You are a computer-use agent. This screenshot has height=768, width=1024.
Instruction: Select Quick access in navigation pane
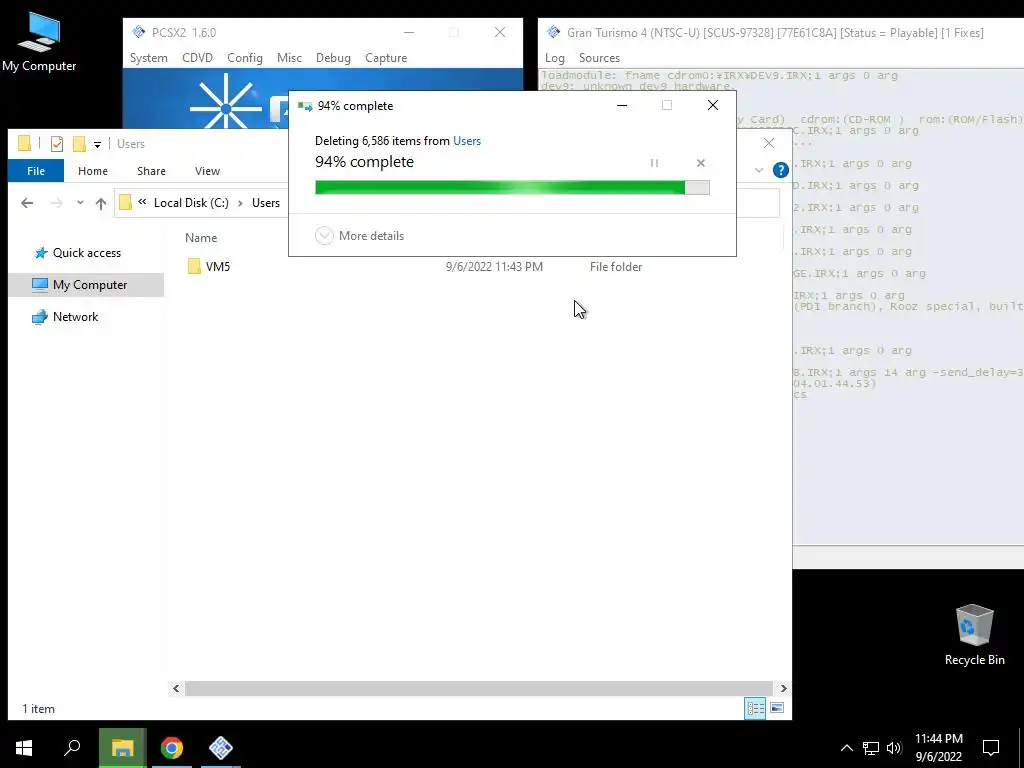(86, 253)
